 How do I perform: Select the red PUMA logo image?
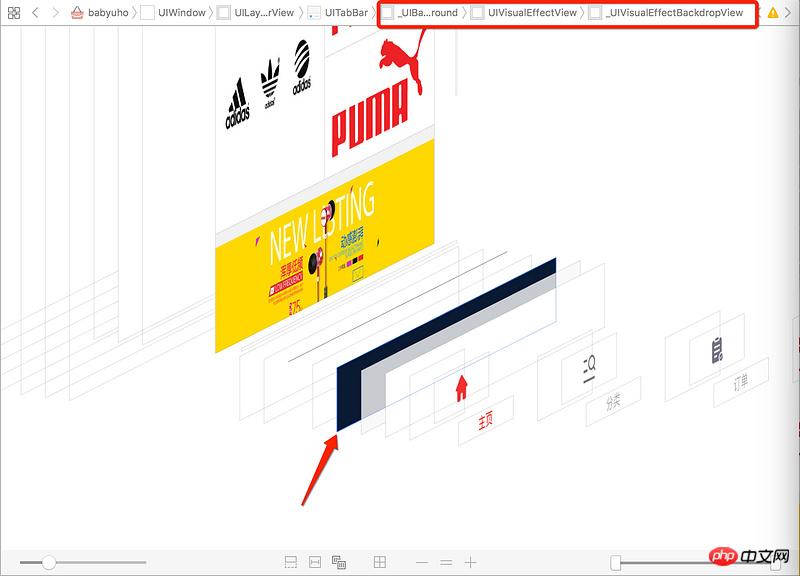379,93
